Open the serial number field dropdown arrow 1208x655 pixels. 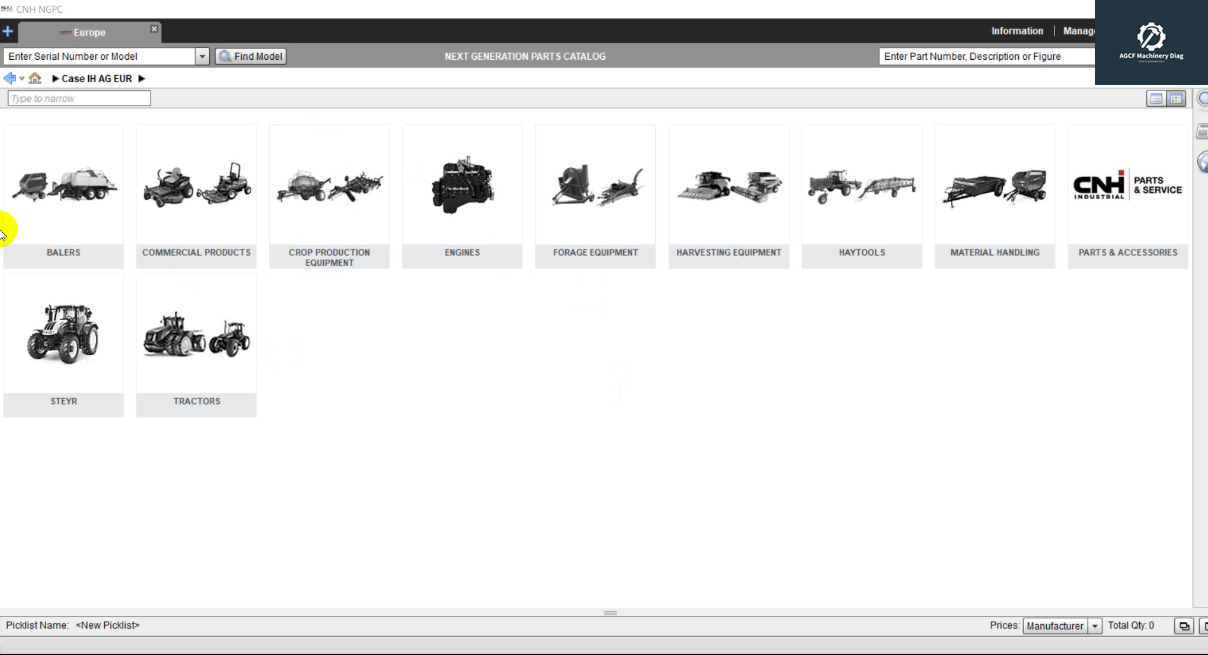tap(202, 56)
